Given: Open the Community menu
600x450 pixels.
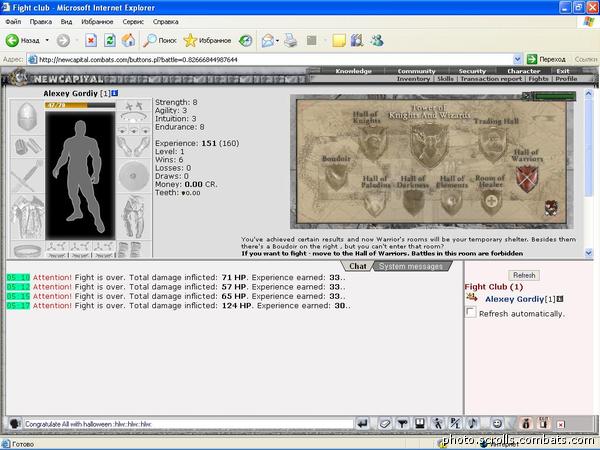Looking at the screenshot, I should click(x=416, y=71).
